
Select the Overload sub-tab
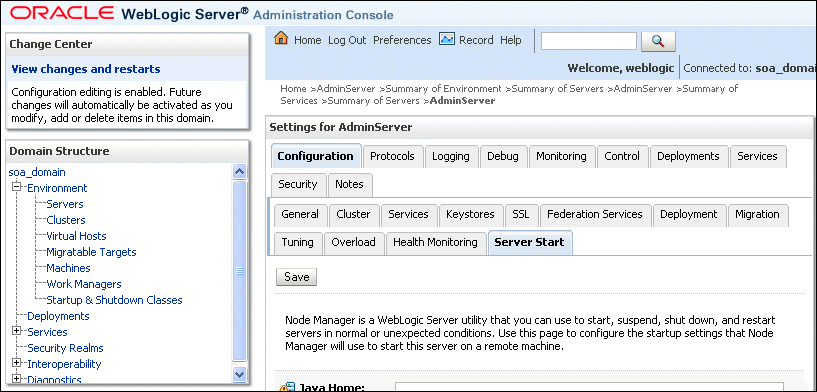(x=353, y=242)
